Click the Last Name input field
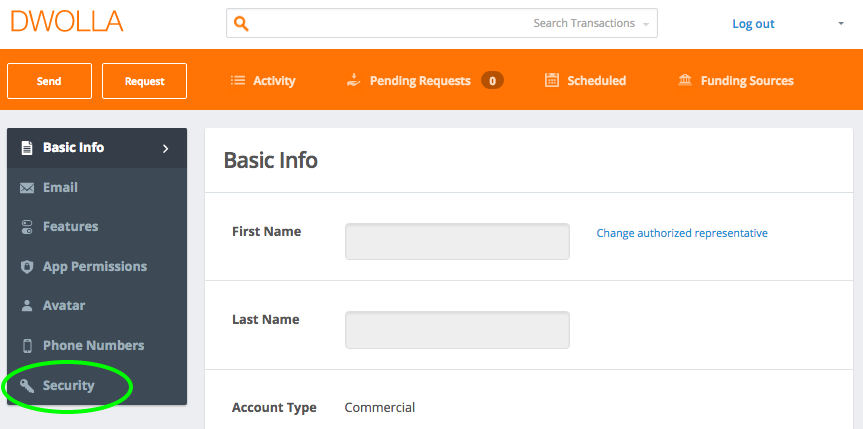863x429 pixels. tap(457, 330)
